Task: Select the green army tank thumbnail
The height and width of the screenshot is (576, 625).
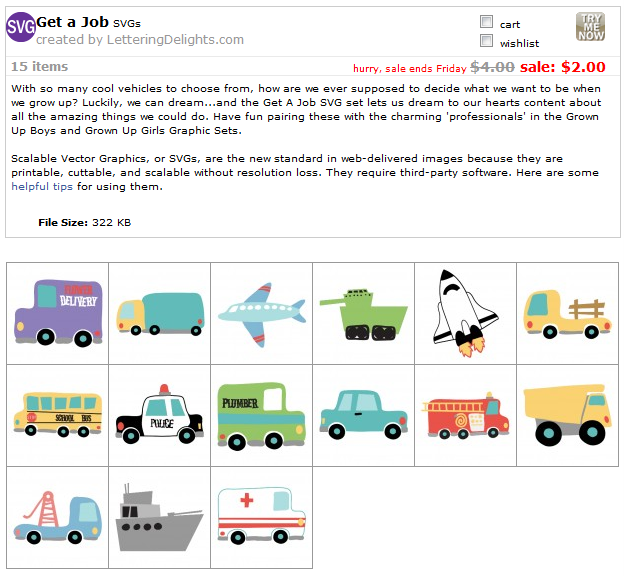Action: 364,313
